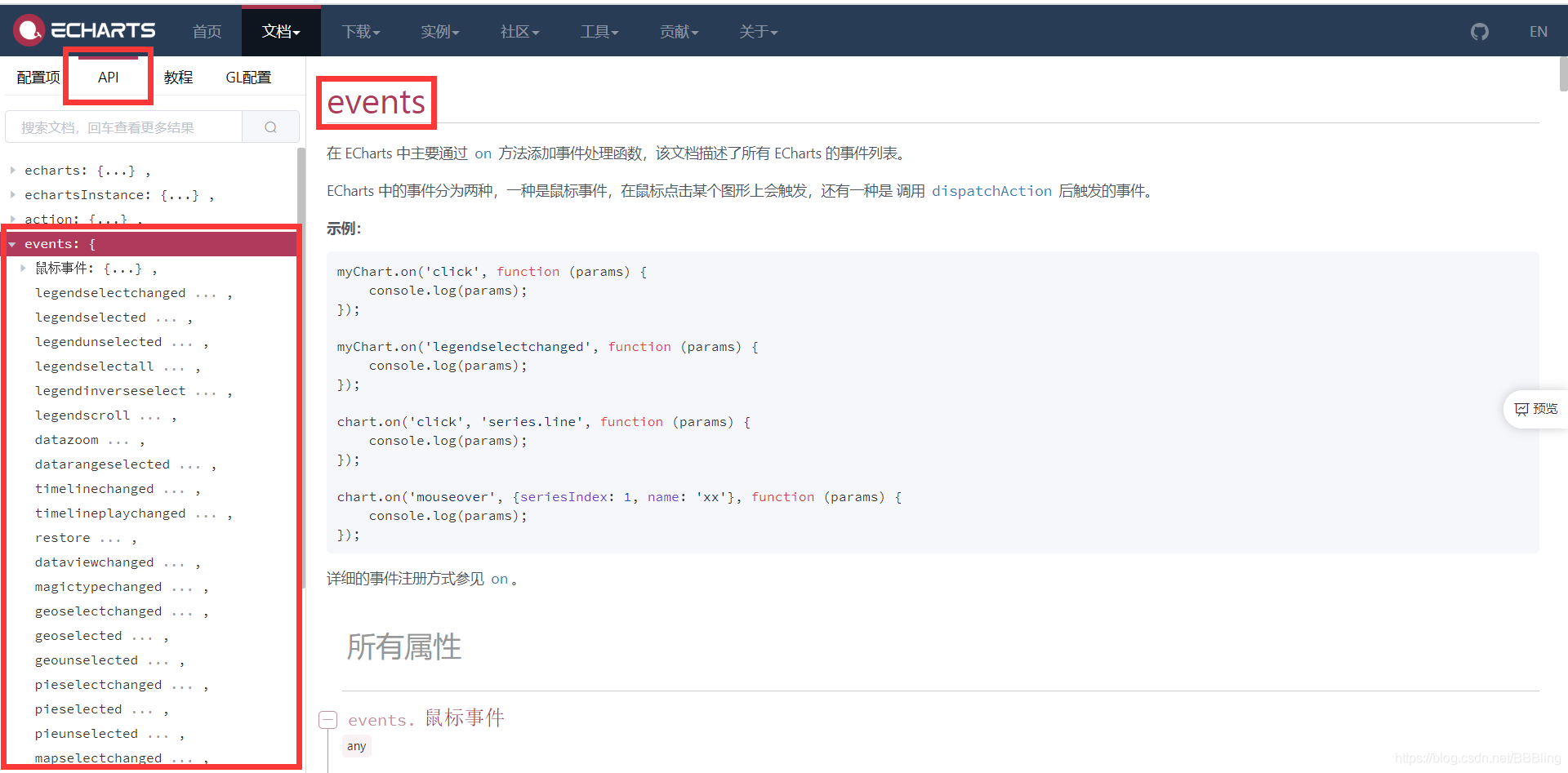1568x773 pixels.
Task: Open the 文档 dropdown menu
Action: coord(281,32)
